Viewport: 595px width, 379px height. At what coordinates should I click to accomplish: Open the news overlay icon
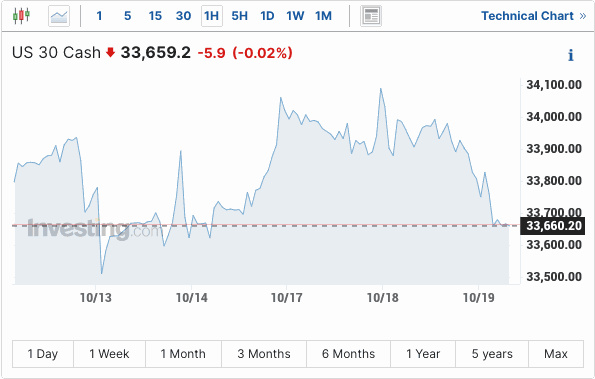(x=371, y=16)
